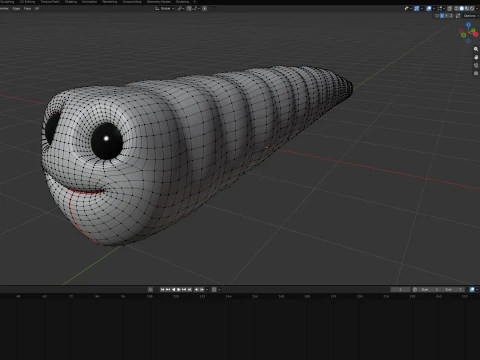The width and height of the screenshot is (480, 360).
Task: Click the zoom viewport magnifier icon
Action: click(476, 49)
